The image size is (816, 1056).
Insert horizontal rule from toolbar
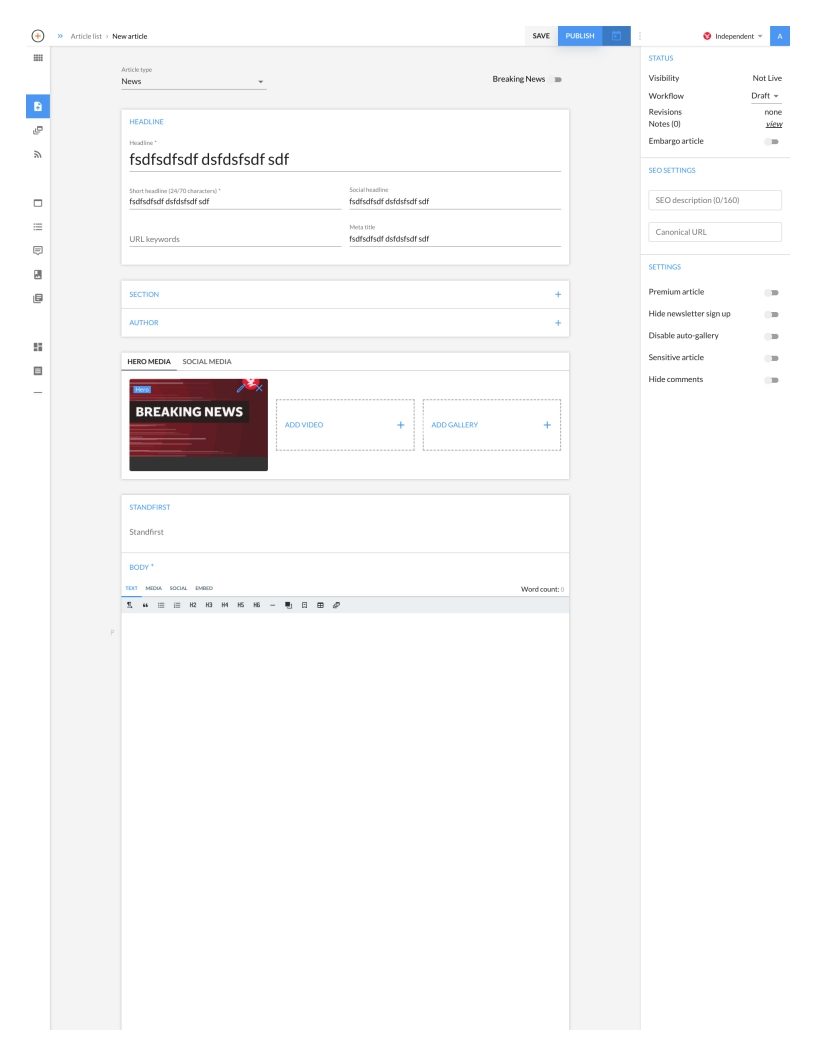273,605
